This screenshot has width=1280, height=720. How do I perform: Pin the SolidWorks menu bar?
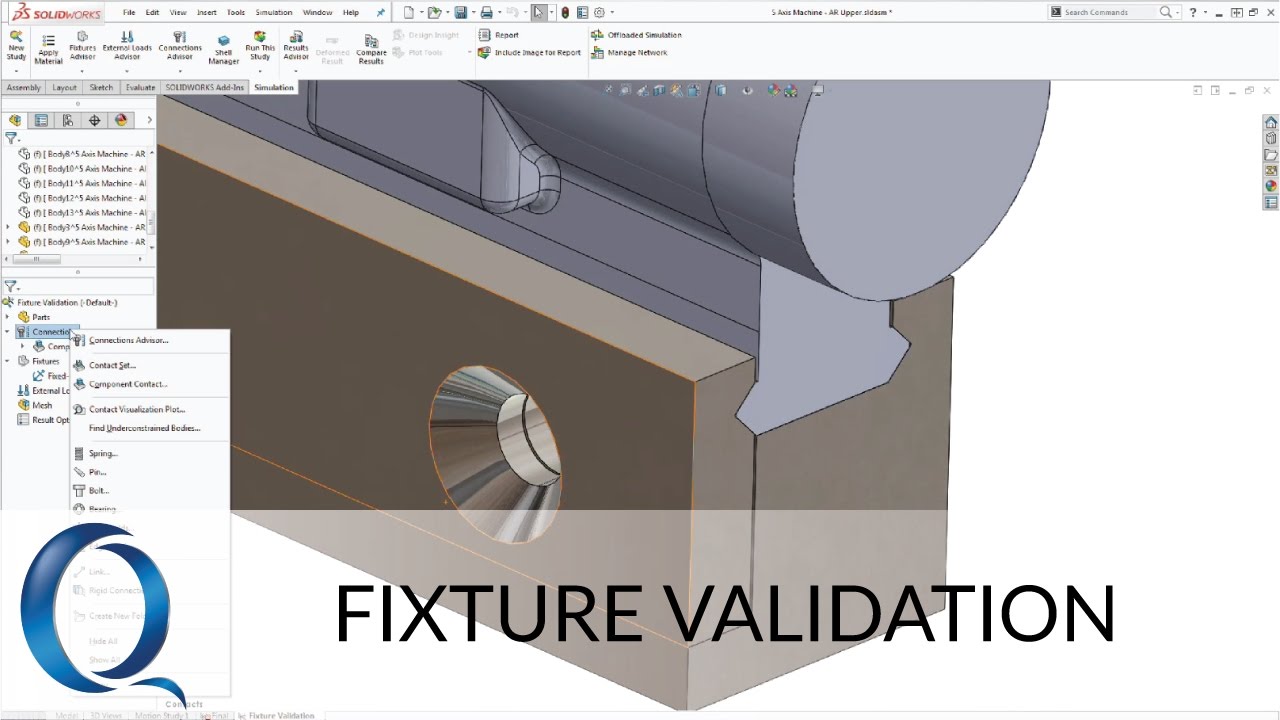click(x=380, y=13)
